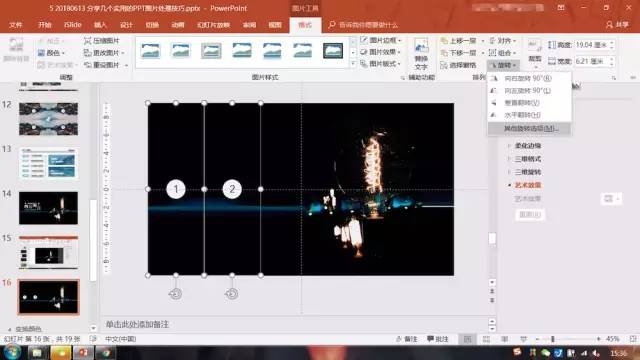Switch to the 设计 (Design) ribbon tab
The height and width of the screenshot is (360, 640).
coord(126,25)
